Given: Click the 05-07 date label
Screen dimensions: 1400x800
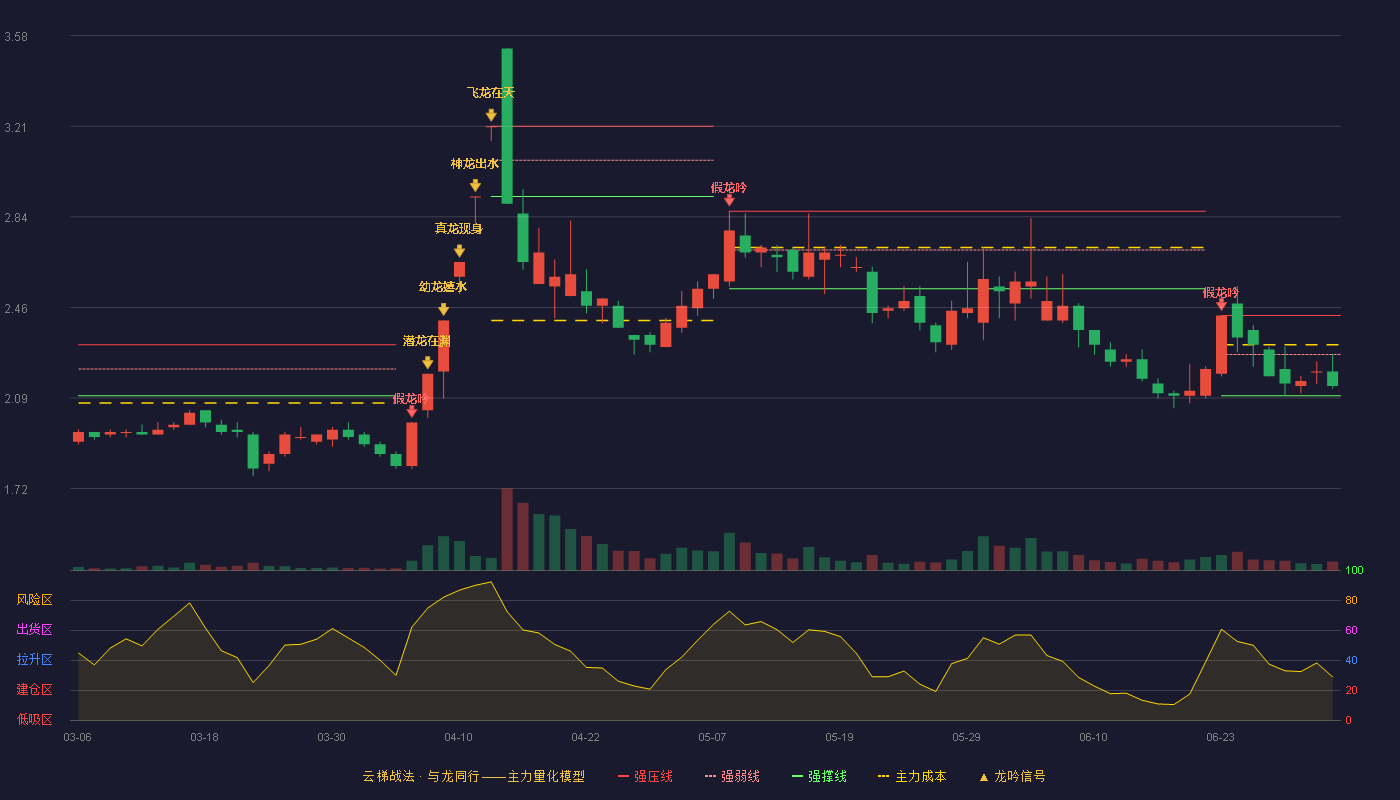Looking at the screenshot, I should click(712, 737).
